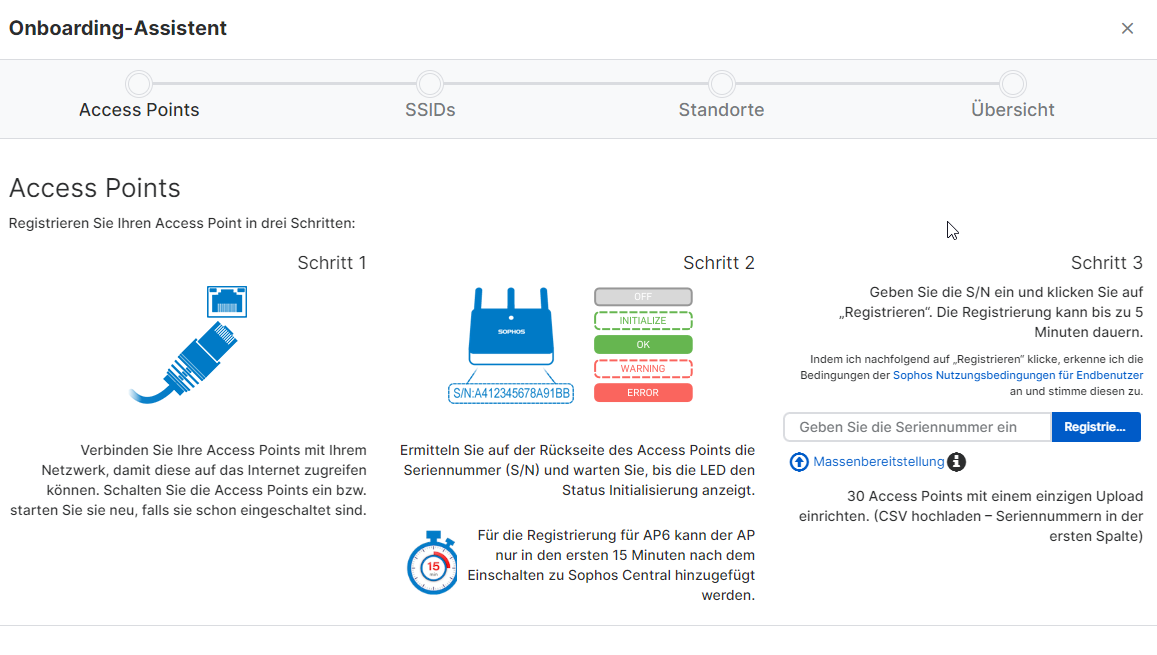Image resolution: width=1157 pixels, height=655 pixels.
Task: Close the Onboarding-Assistent dialog
Action: 1127,28
